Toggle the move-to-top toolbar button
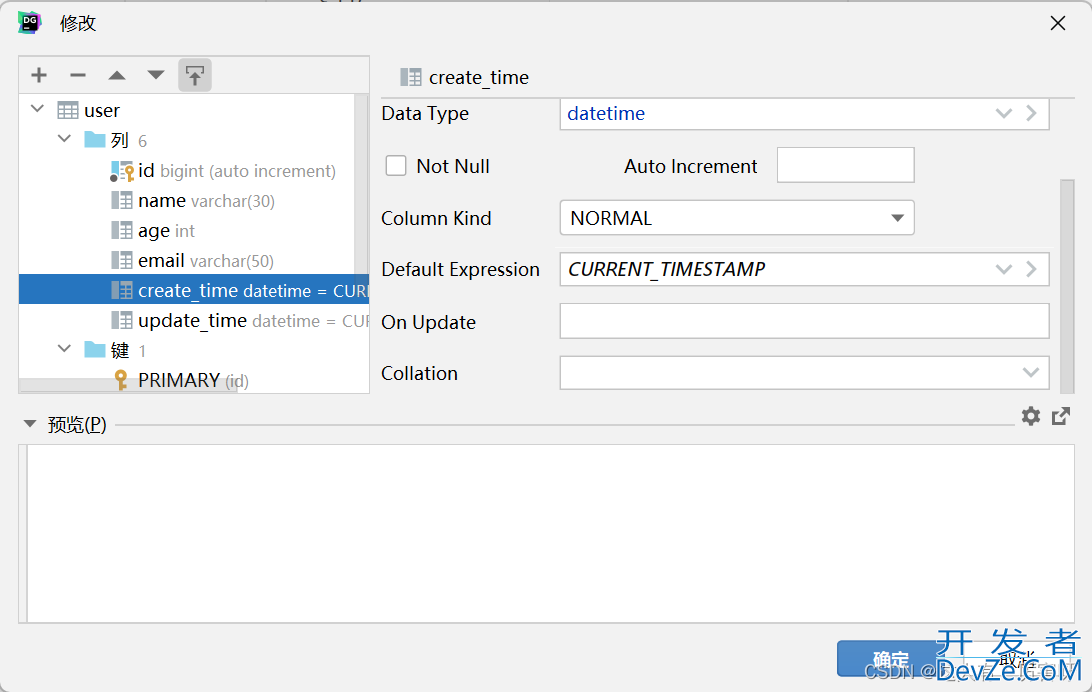 pyautogui.click(x=195, y=75)
